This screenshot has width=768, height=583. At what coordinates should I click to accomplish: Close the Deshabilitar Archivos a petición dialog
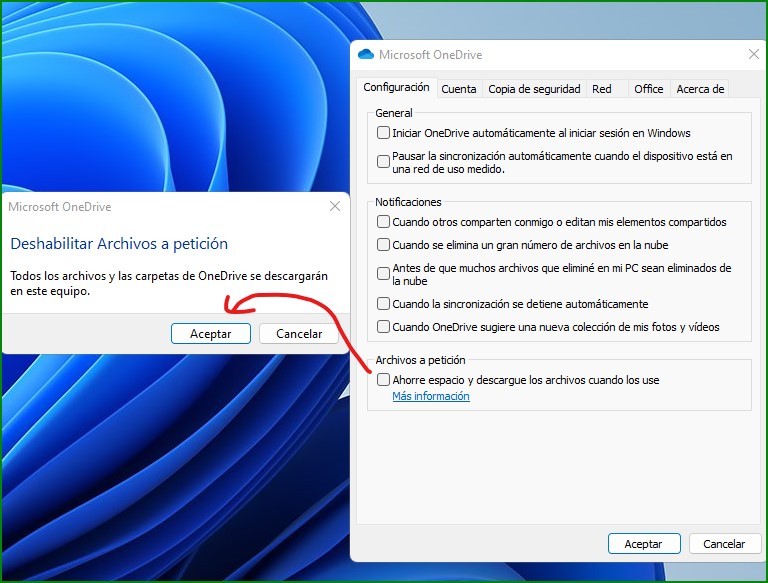point(335,206)
